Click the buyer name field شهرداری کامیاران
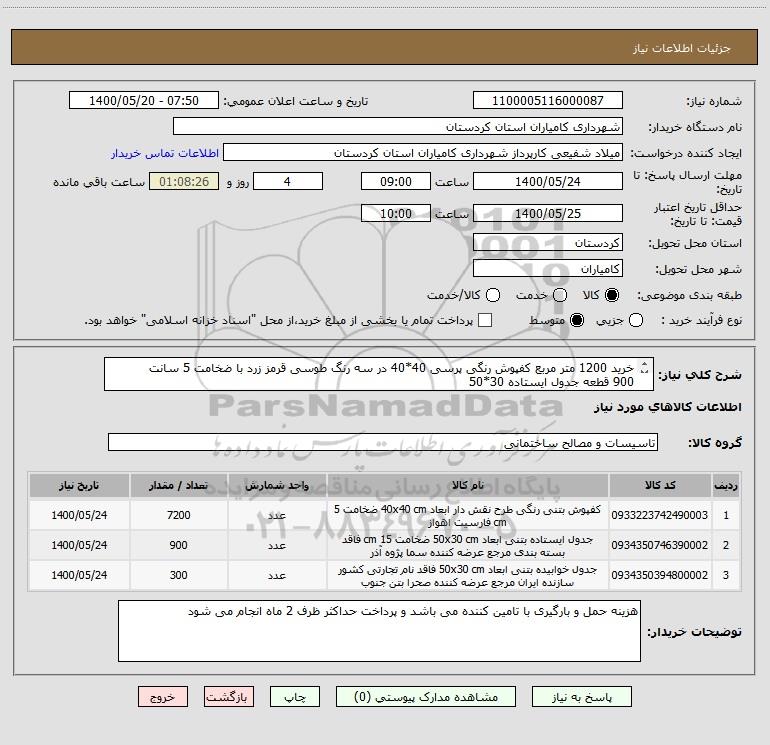Screen dimensions: 770x745 pos(398,127)
